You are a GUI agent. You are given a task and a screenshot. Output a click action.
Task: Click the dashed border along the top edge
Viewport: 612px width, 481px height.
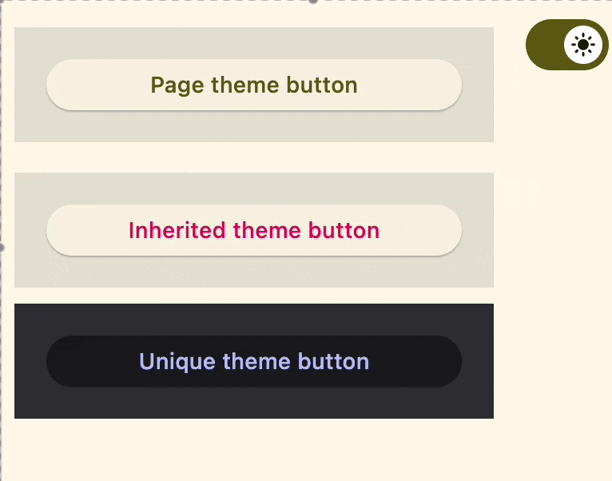tap(150, 1)
